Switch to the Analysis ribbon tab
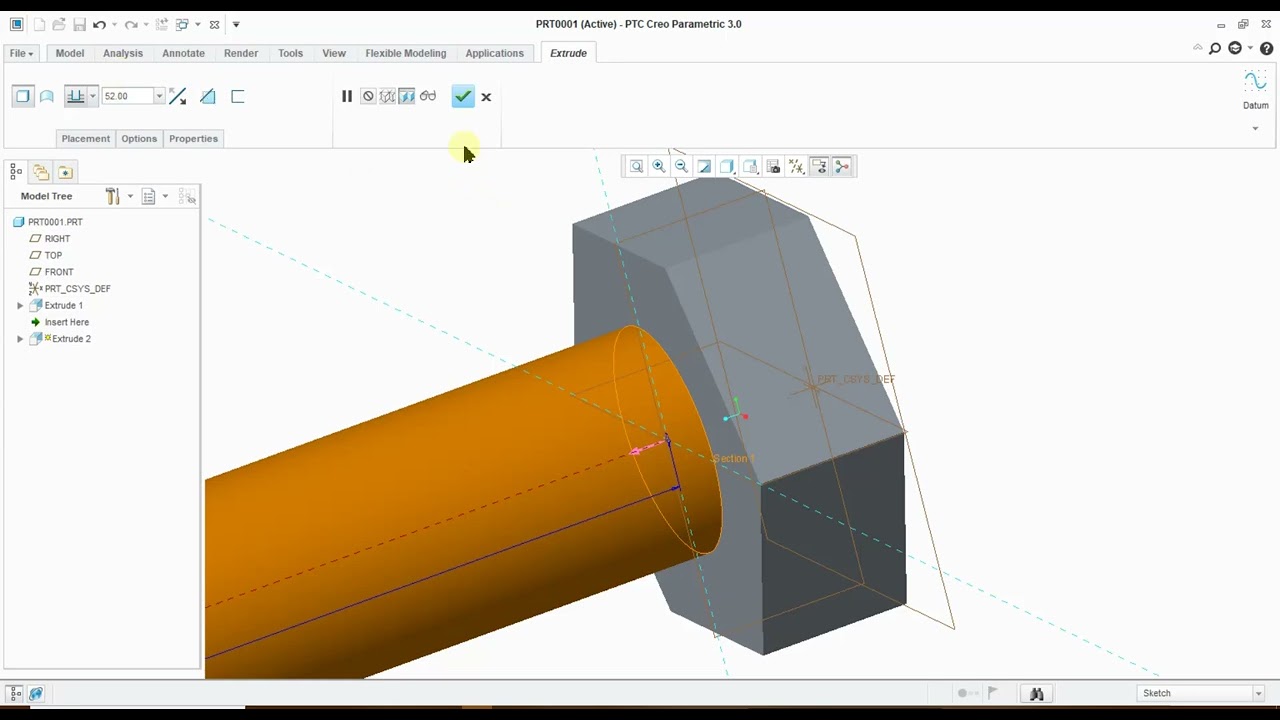This screenshot has width=1280, height=720. click(x=123, y=53)
